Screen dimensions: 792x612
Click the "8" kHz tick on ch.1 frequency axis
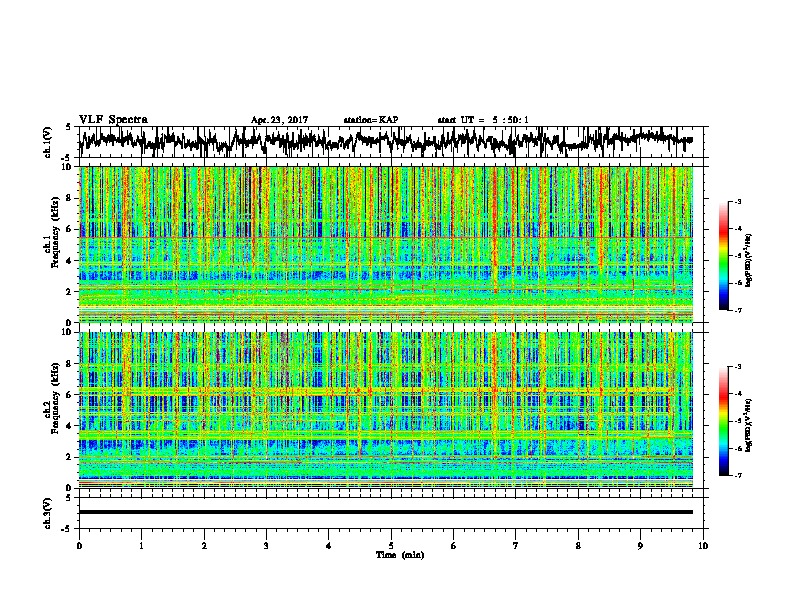click(70, 198)
